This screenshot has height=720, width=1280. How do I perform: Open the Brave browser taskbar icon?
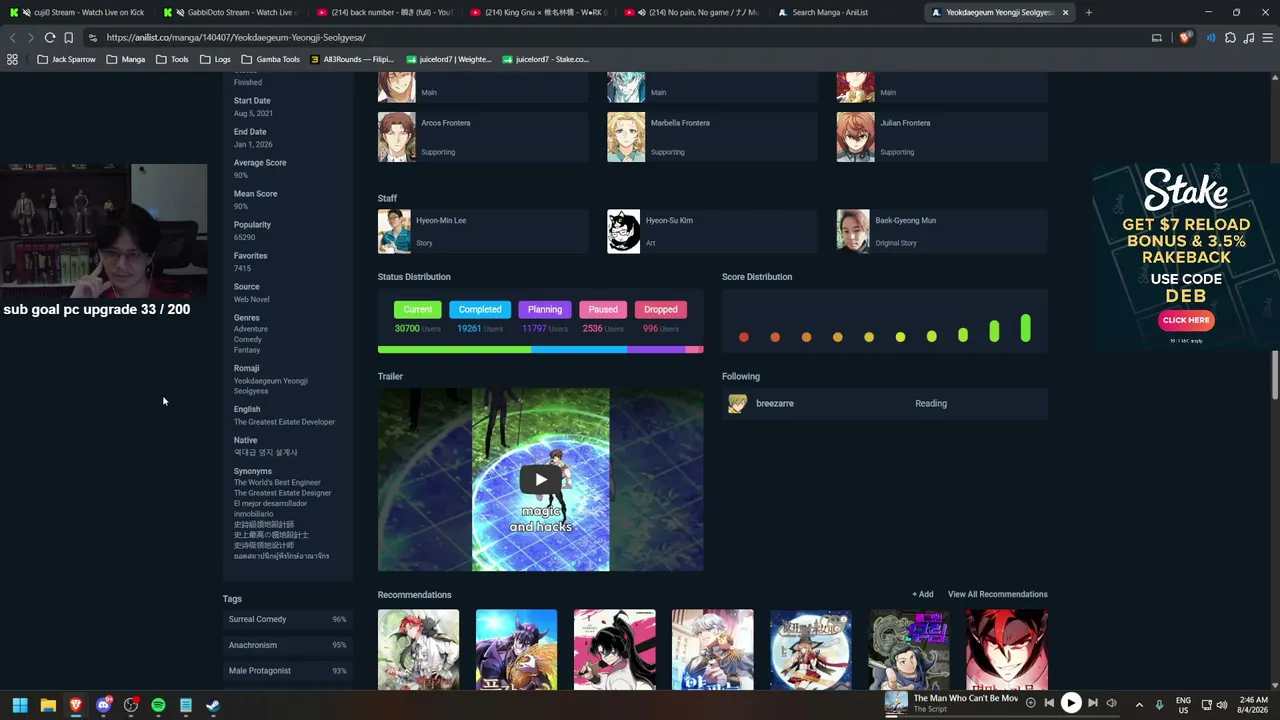[x=75, y=705]
